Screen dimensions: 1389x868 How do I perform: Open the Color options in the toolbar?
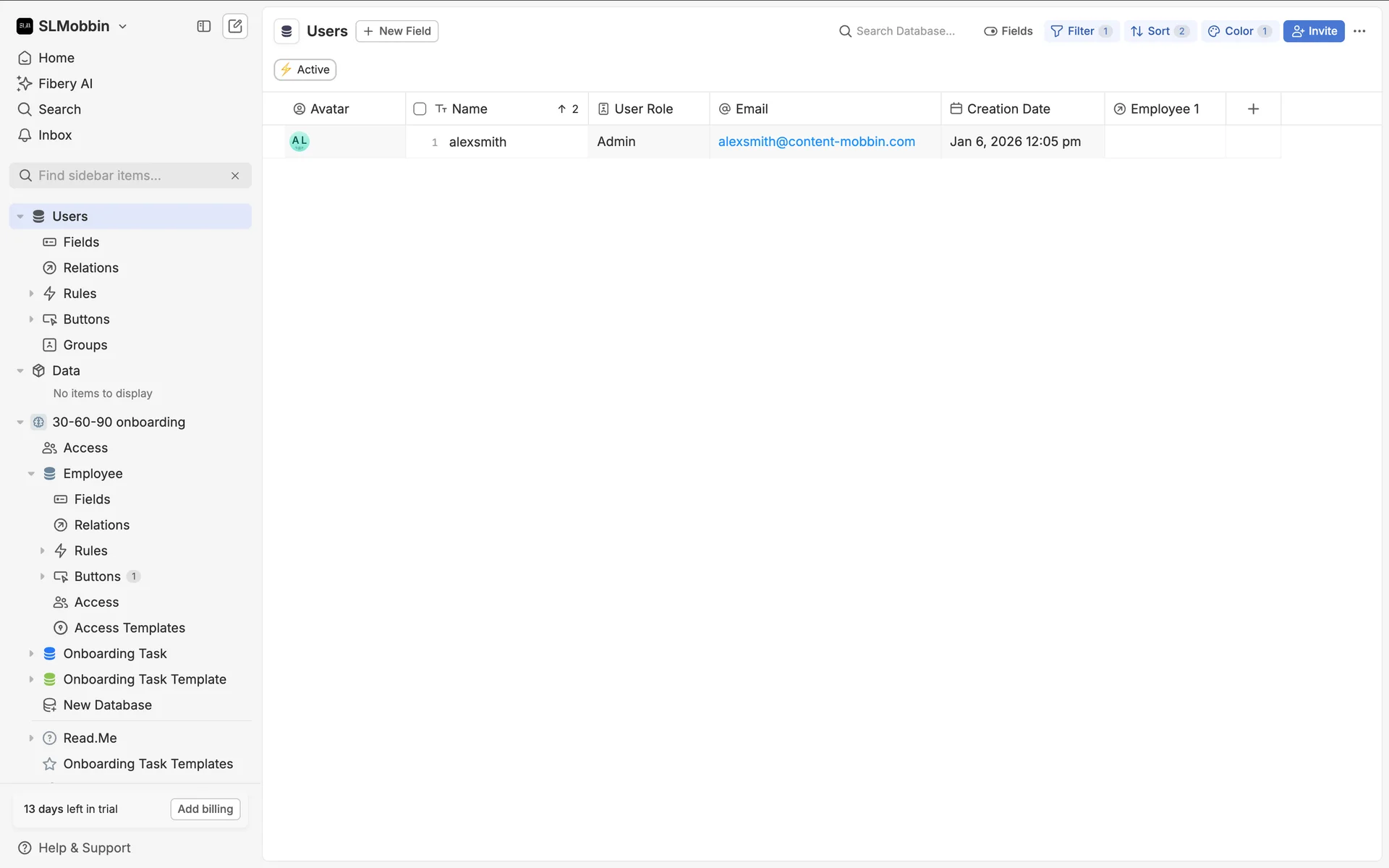click(1239, 31)
